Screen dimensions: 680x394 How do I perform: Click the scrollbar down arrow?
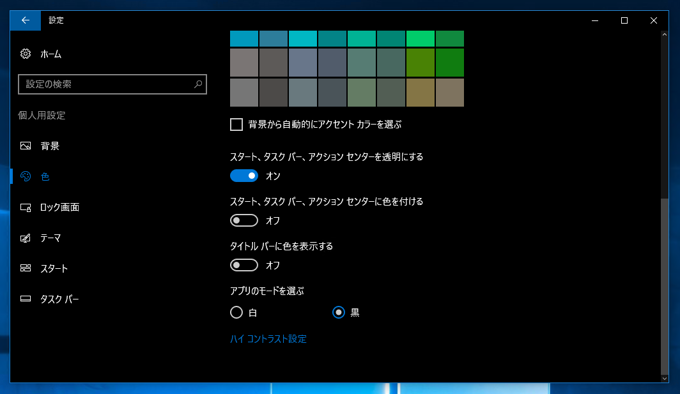click(x=664, y=378)
